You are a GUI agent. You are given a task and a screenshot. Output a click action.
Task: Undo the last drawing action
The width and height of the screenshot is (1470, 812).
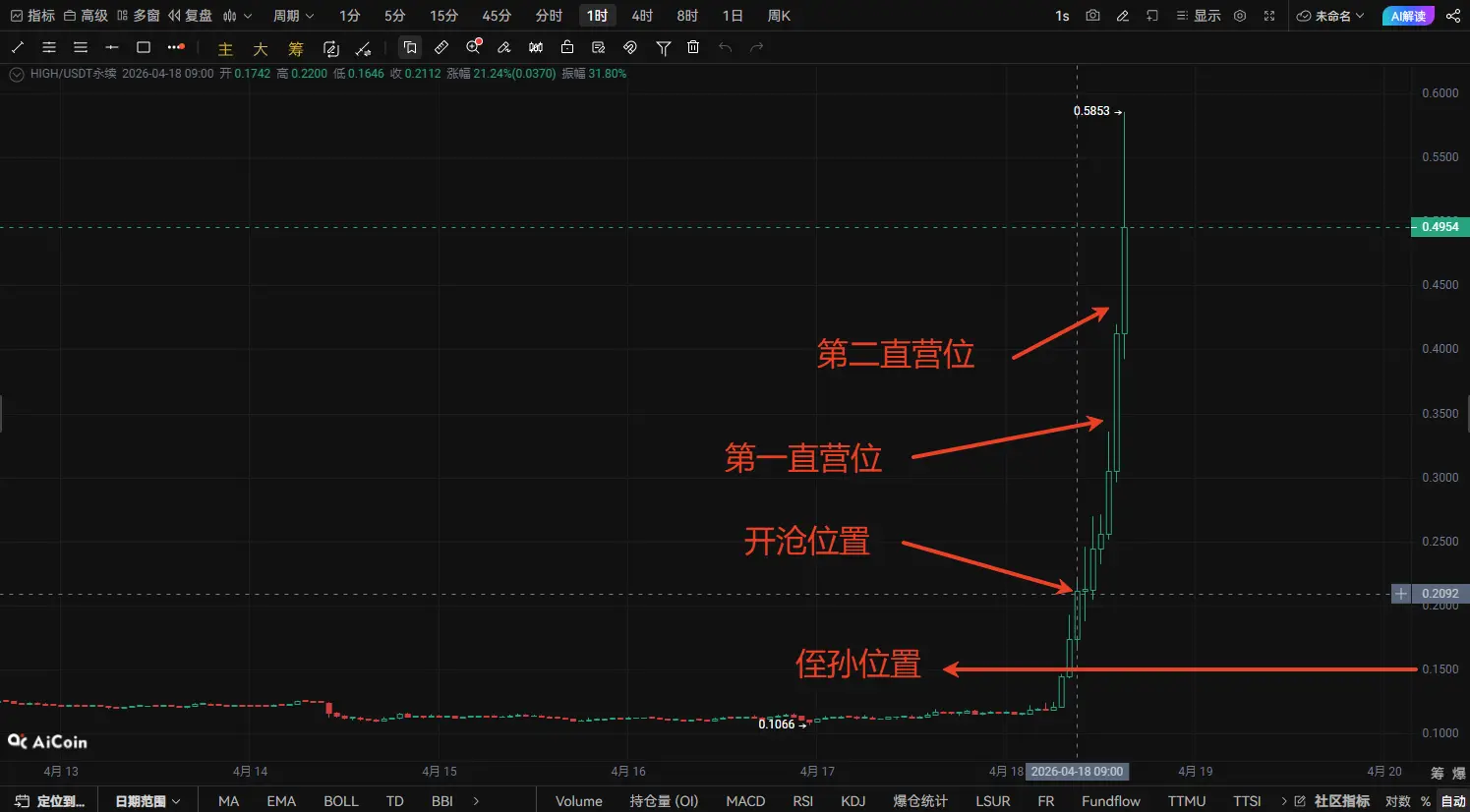tap(725, 47)
